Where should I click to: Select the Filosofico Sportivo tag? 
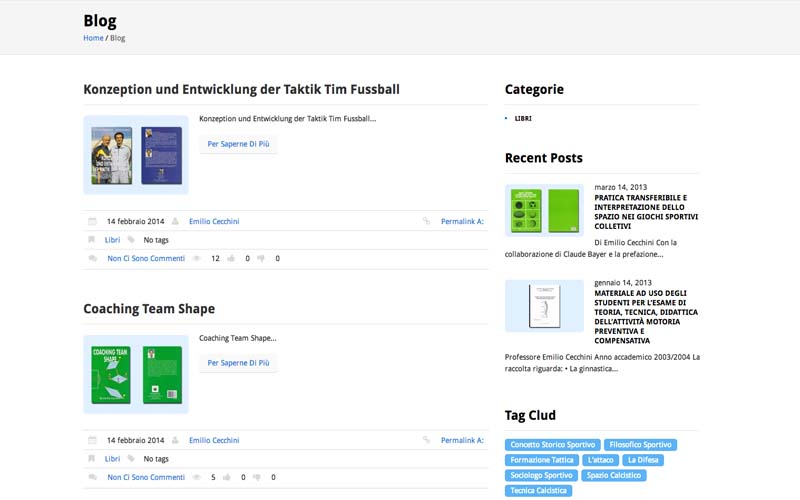[640, 445]
